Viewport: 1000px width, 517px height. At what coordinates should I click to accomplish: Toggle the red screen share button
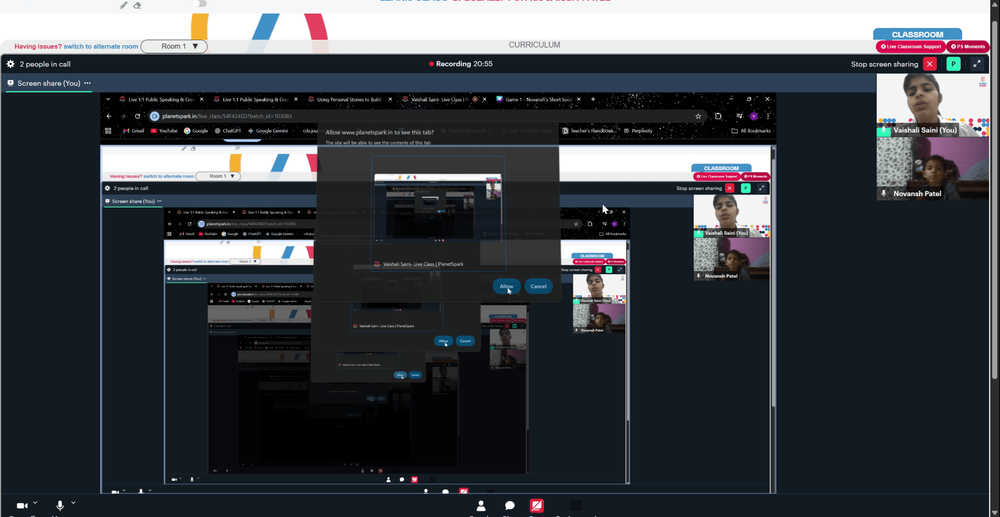tap(536, 506)
